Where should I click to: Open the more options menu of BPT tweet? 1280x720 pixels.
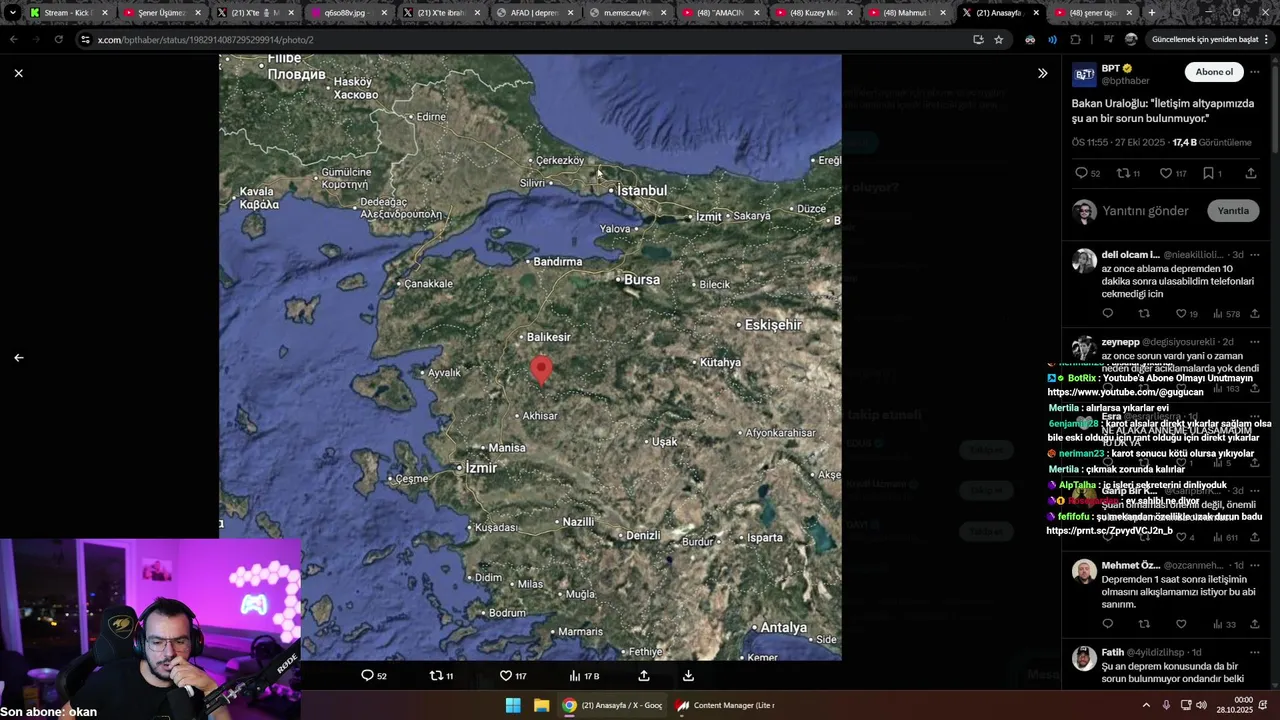point(1255,72)
